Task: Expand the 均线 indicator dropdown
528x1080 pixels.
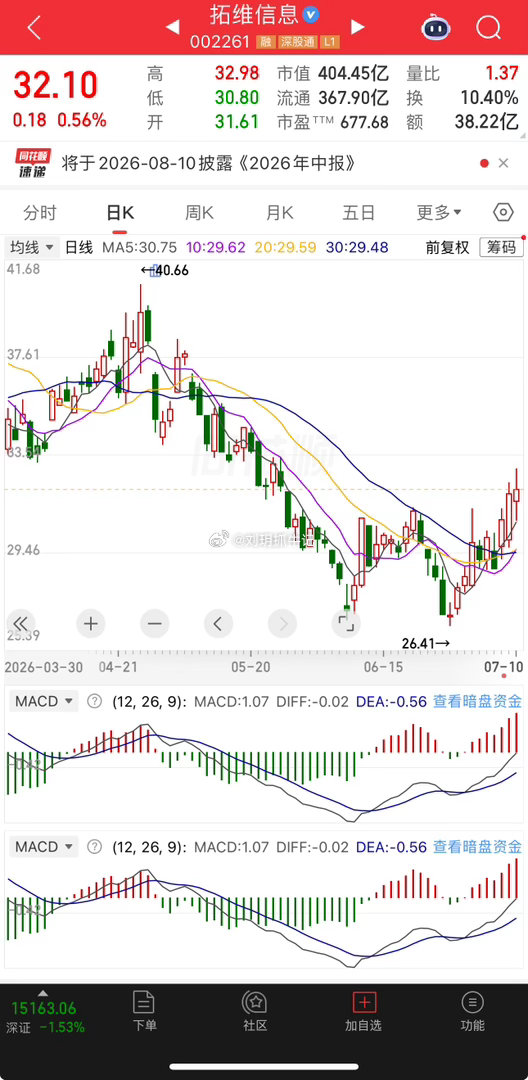Action: click(x=32, y=247)
